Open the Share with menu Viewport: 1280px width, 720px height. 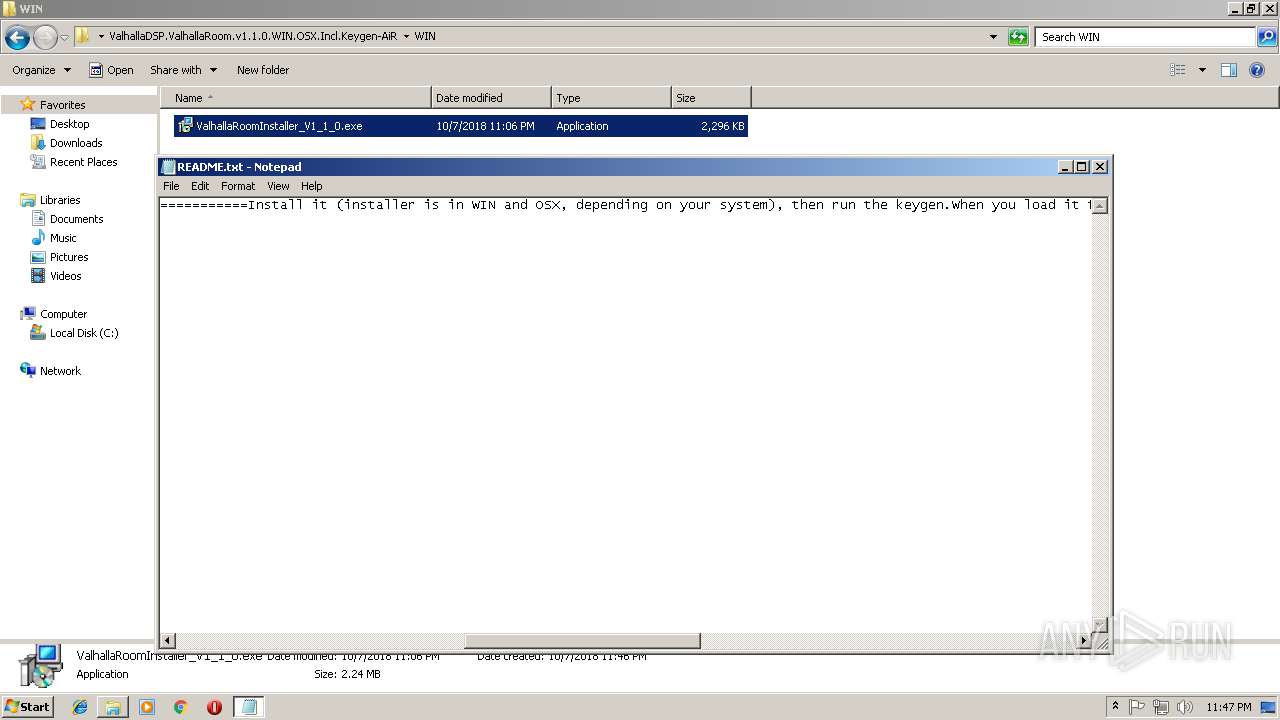183,70
